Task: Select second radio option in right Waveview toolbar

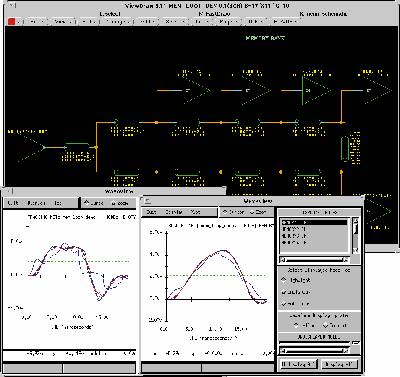Action: 258,212
